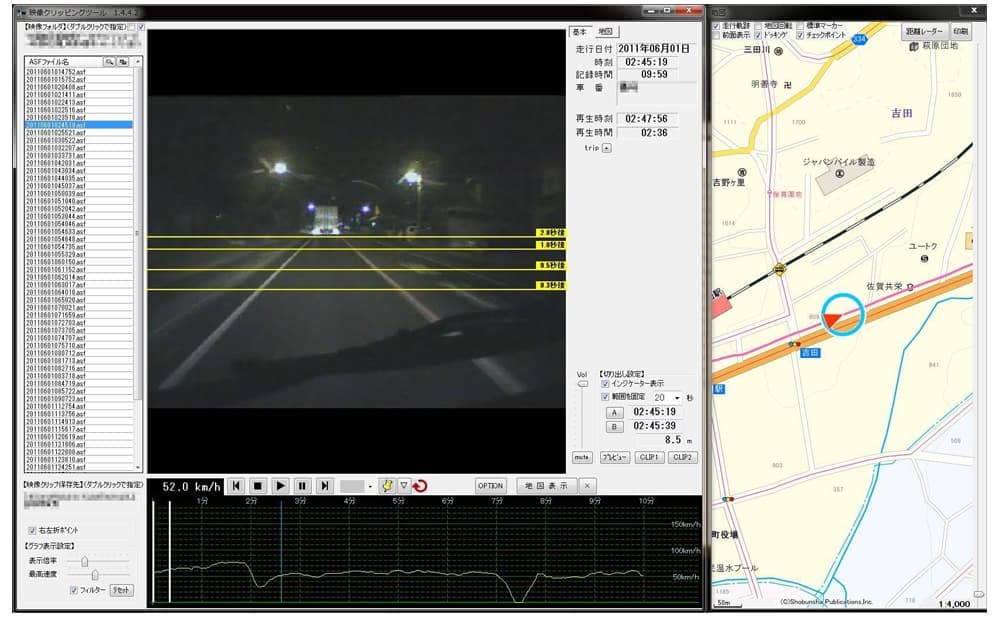Click the red circular reload arrow icon
Viewport: 1000px width, 617px height.
tap(421, 486)
